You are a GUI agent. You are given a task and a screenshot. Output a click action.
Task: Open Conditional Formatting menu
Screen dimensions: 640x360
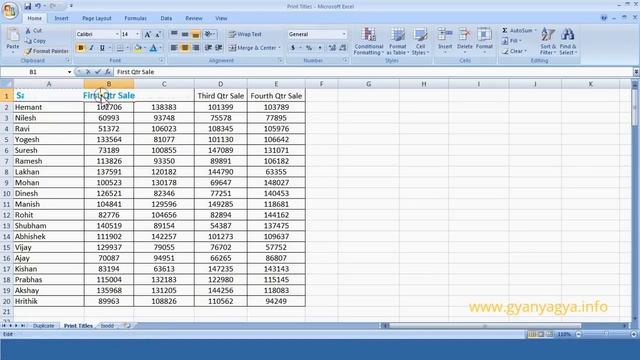[x=369, y=41]
